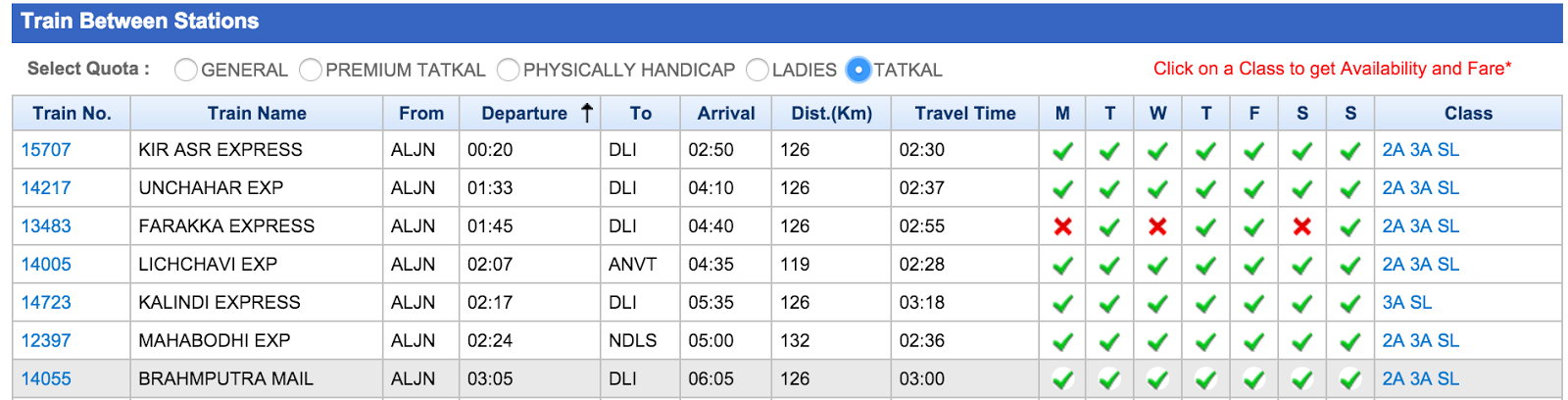Click the Train Name column header
The width and height of the screenshot is (1568, 400).
click(x=257, y=114)
